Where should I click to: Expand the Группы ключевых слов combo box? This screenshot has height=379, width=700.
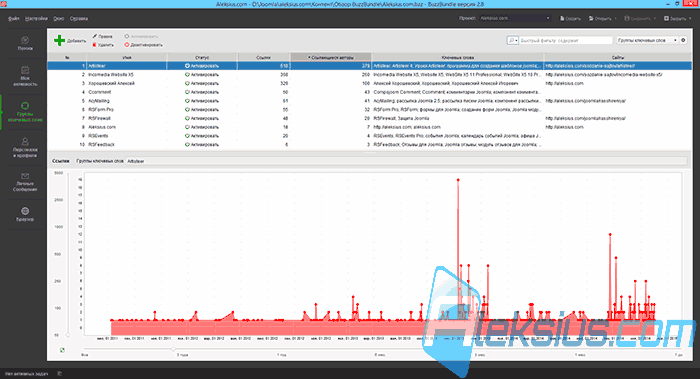coord(647,40)
